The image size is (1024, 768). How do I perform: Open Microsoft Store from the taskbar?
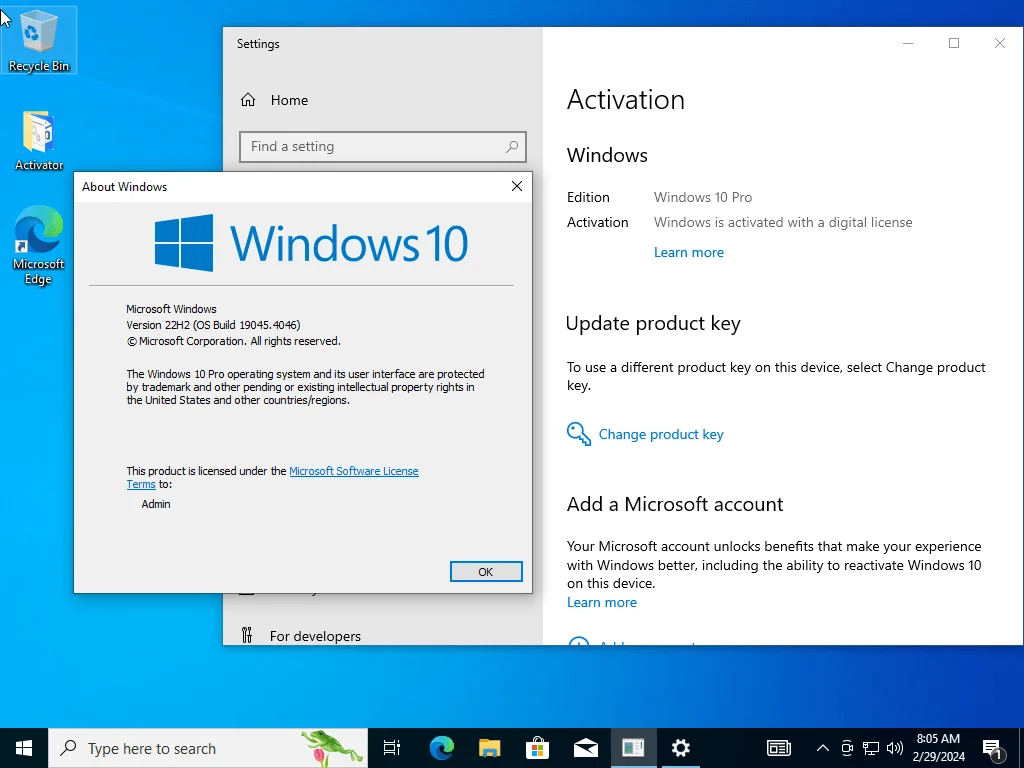coord(537,748)
